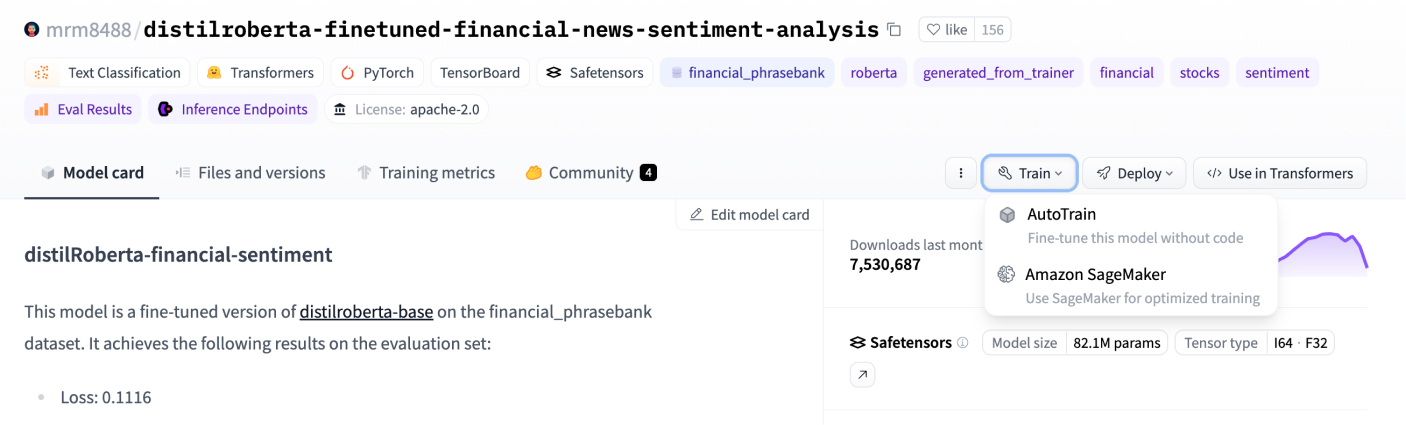
Task: Follow the distilroberta-base link
Action: [366, 312]
